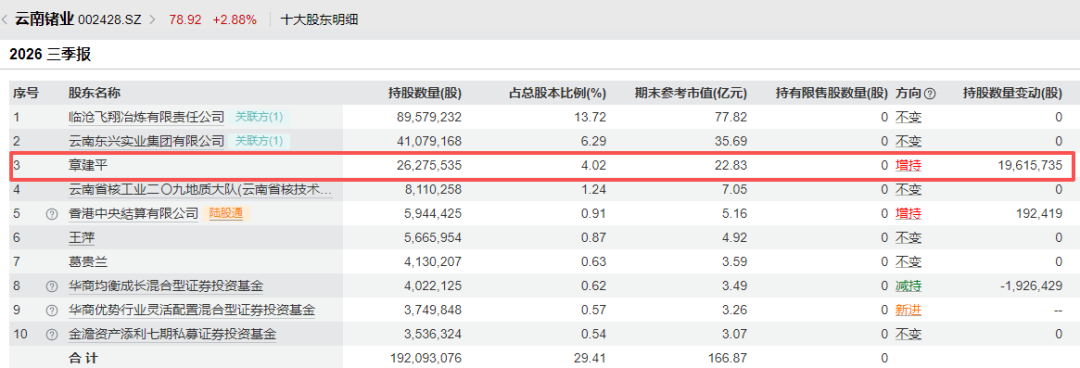Select the change value 19,615,735

[x=1030, y=165]
